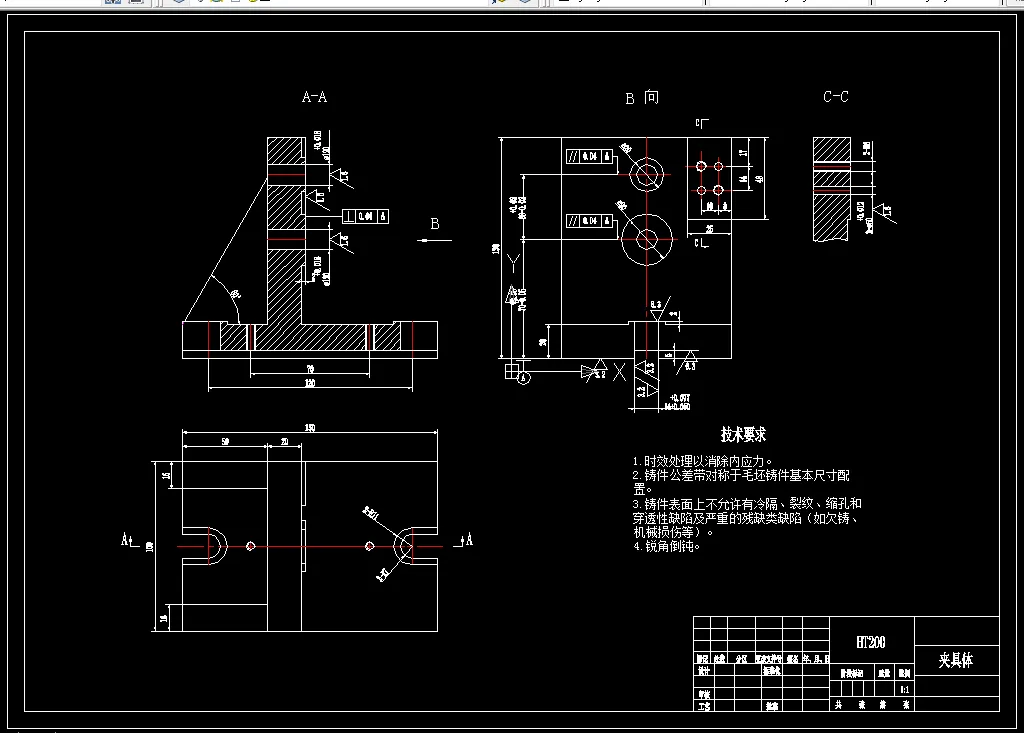Select note '4.锐角倒钝'
Viewport: 1024px width, 733px height.
pyautogui.click(x=666, y=546)
